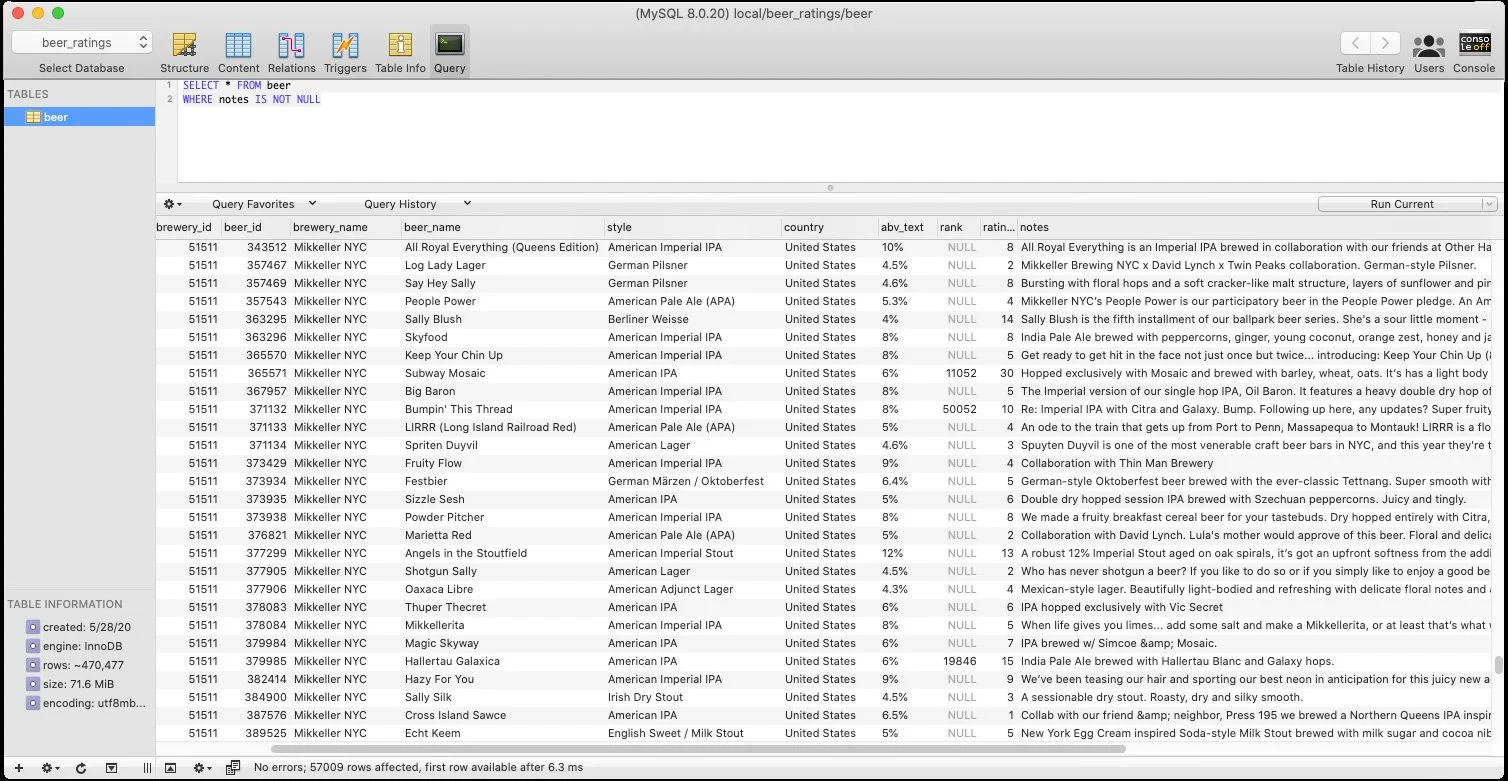The width and height of the screenshot is (1508, 781).
Task: Show the Table Info view
Action: [x=400, y=52]
